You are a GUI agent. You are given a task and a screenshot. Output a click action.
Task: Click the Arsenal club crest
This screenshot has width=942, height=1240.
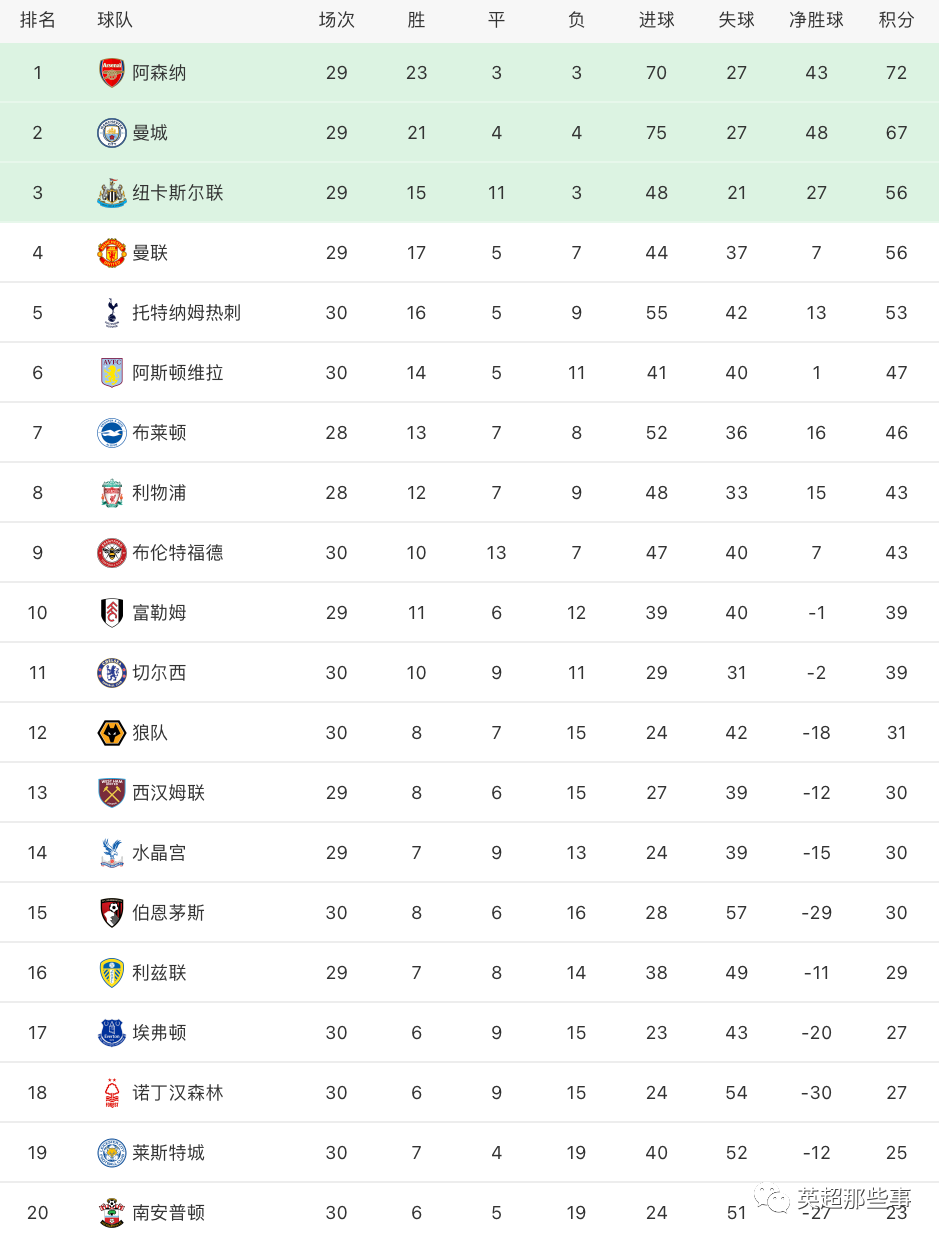[111, 73]
